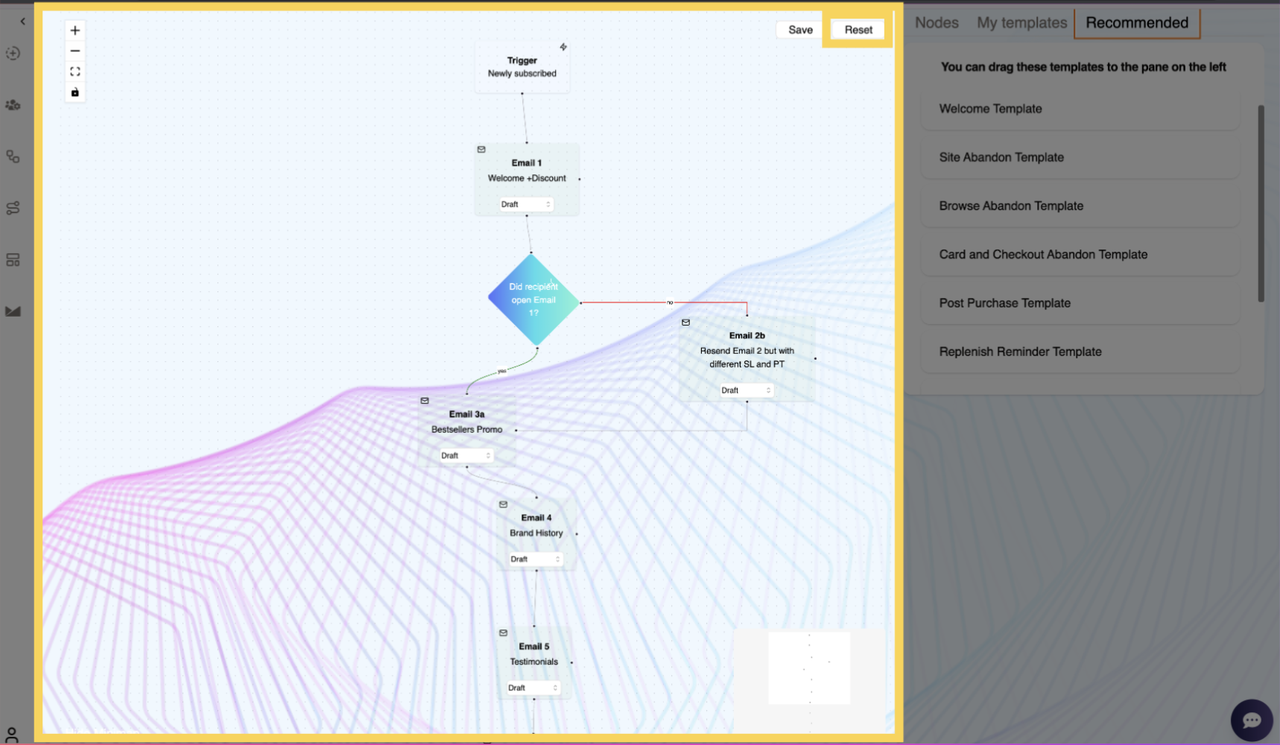Image resolution: width=1280 pixels, height=745 pixels.
Task: Toggle the canvas interactivity lock
Action: (74, 92)
